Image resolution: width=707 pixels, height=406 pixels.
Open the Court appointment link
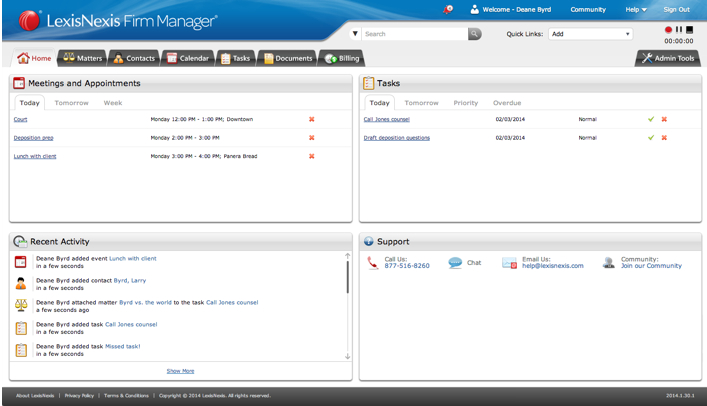20,120
